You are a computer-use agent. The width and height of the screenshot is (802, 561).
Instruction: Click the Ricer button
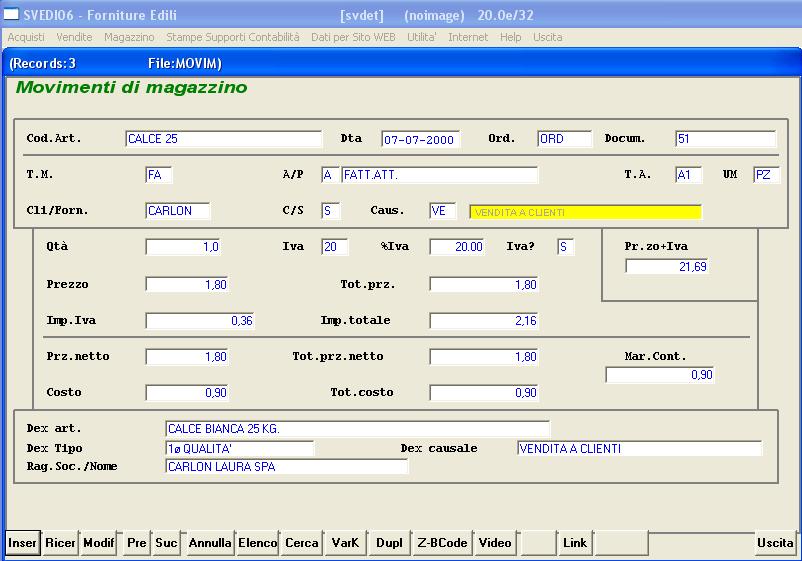click(x=60, y=543)
